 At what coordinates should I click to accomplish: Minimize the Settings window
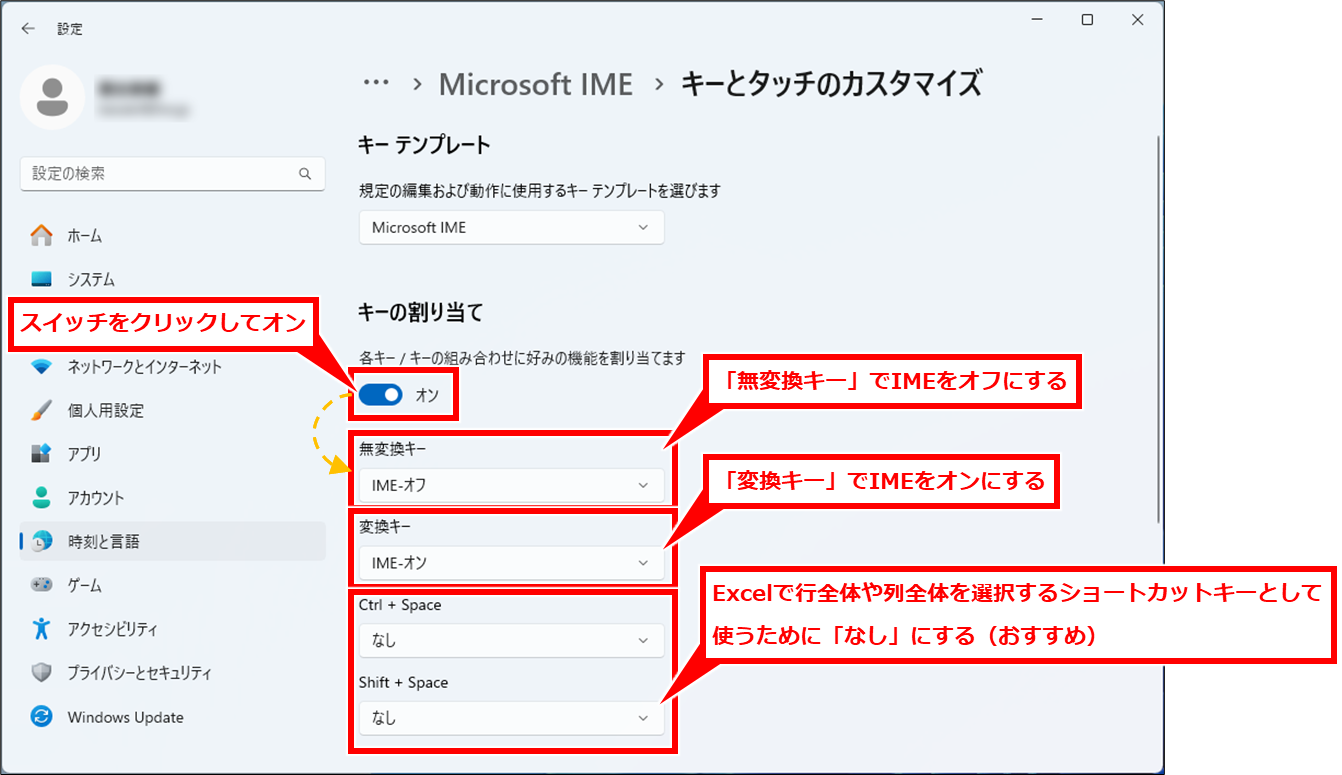click(x=1037, y=20)
